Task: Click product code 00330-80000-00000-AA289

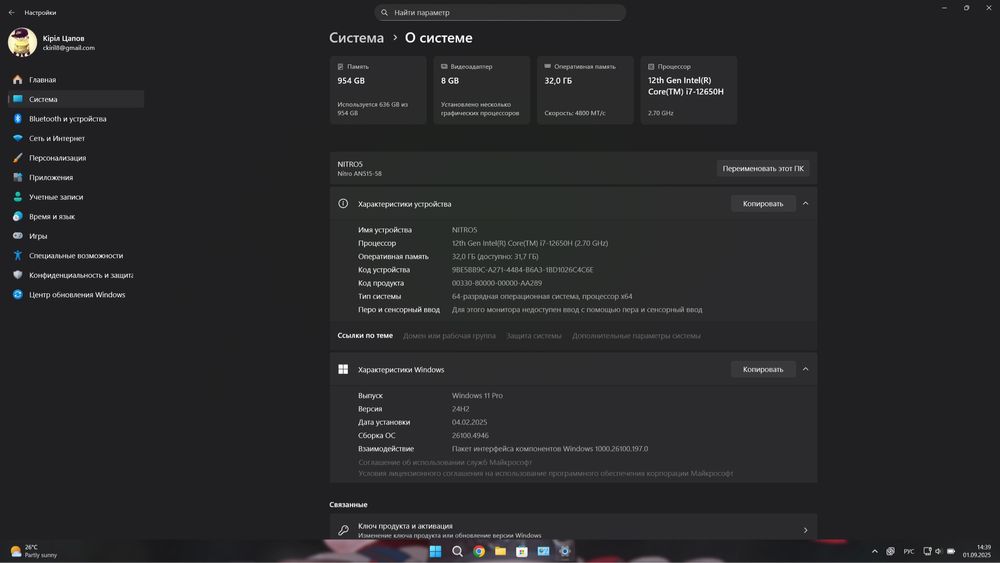Action: 497,283
